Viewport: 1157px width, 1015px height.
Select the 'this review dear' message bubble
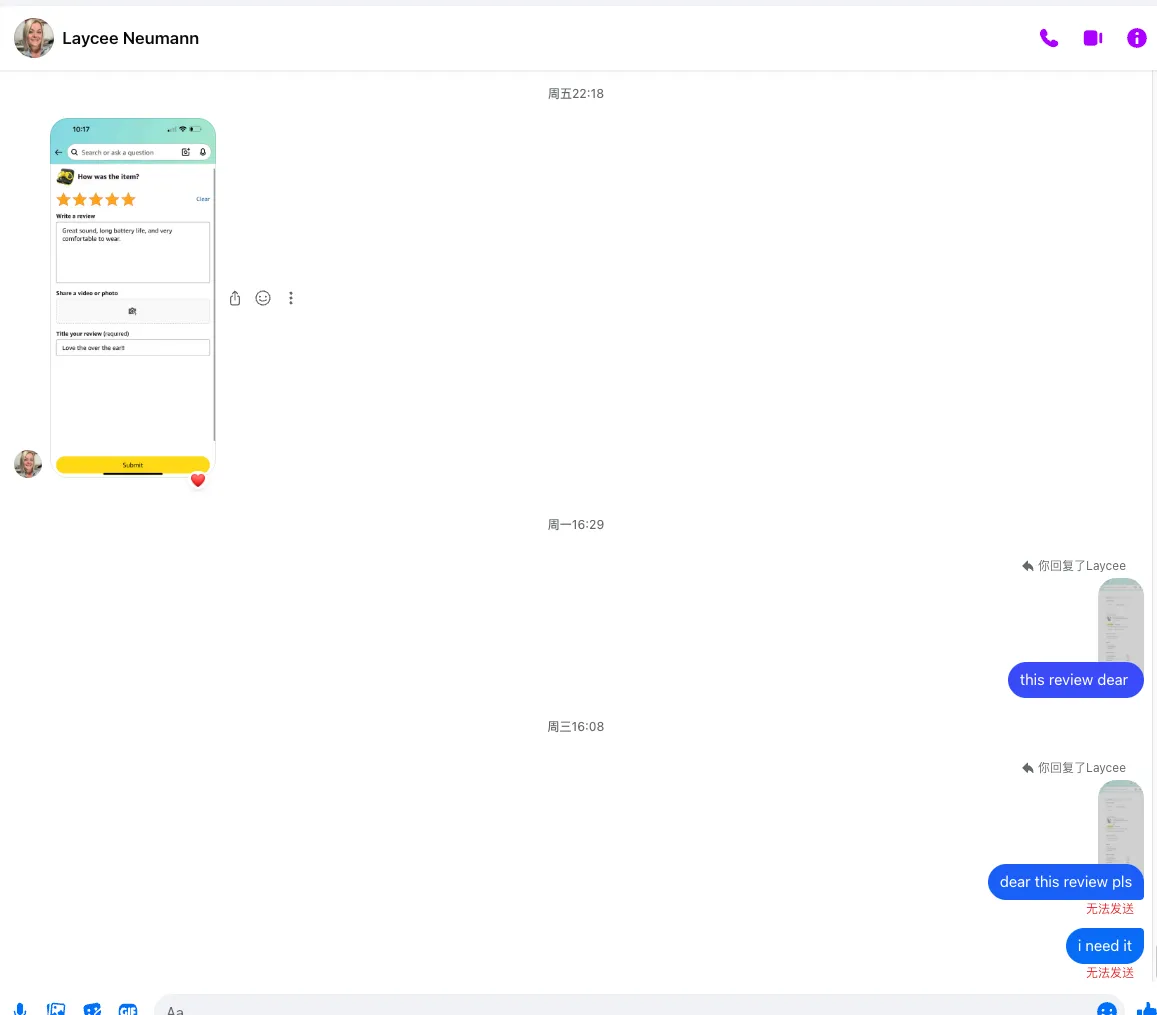[1075, 679]
